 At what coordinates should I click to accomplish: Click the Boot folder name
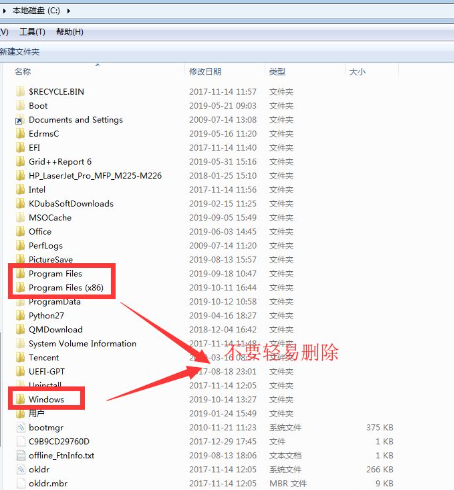point(38,106)
